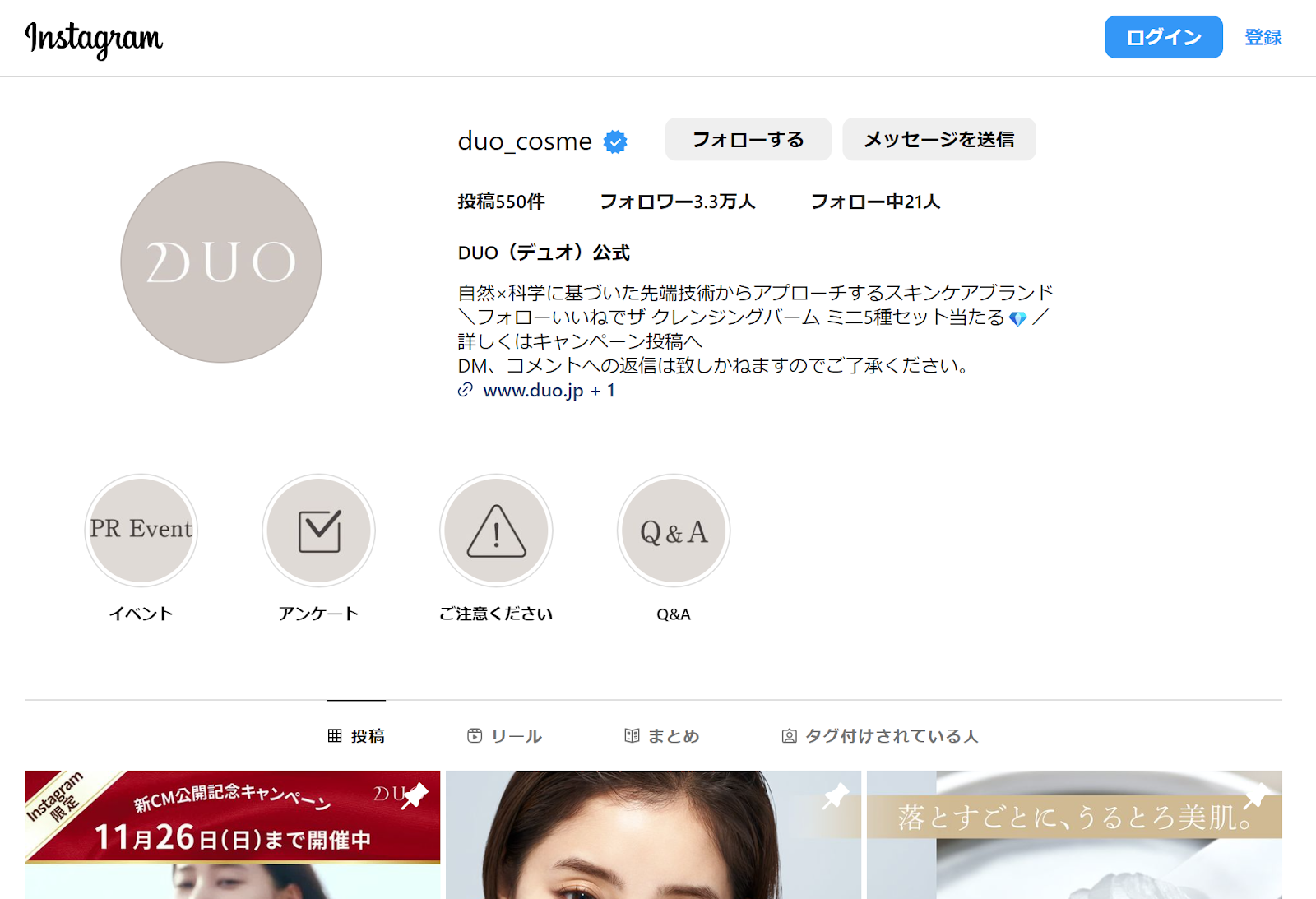Click the 投稿550件 post count
The height and width of the screenshot is (899, 1316).
[502, 202]
